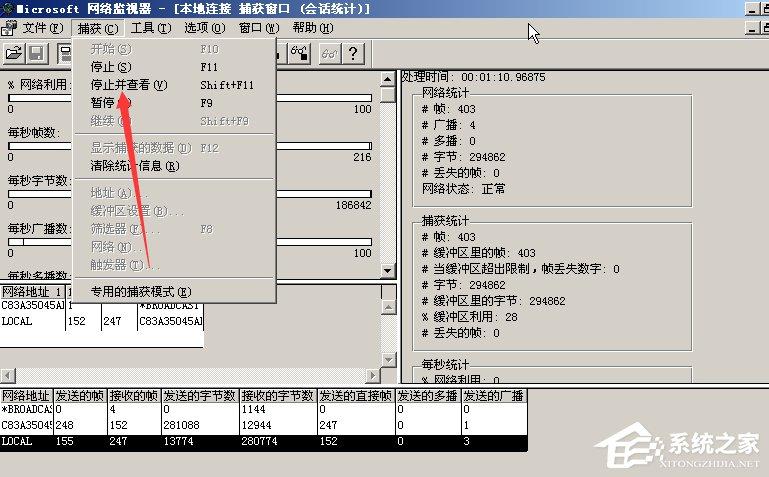769x477 pixels.
Task: Select the *BROADCAST row in station table
Action: [x=264, y=409]
